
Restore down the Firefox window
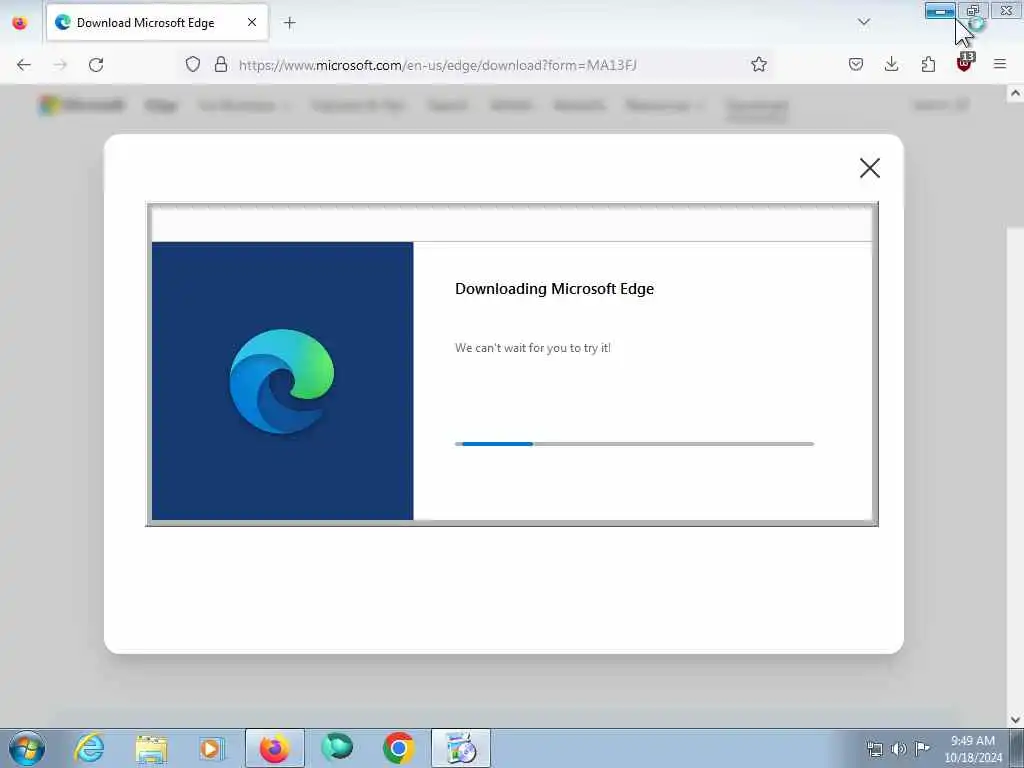point(973,11)
